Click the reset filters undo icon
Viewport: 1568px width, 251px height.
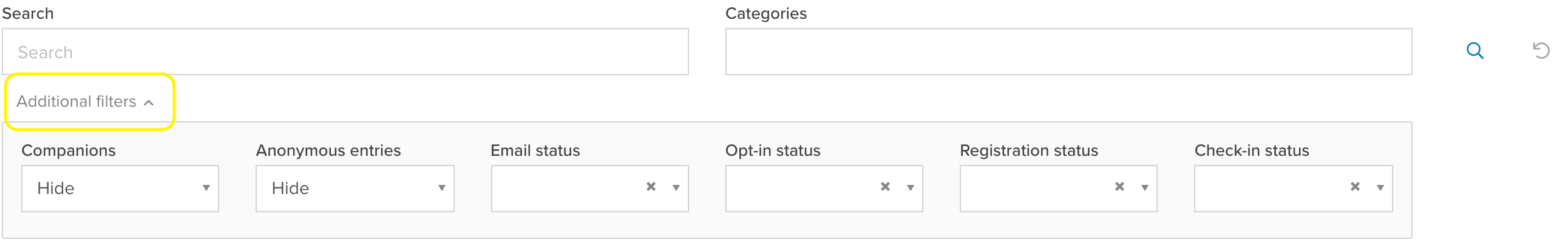pos(1541,50)
